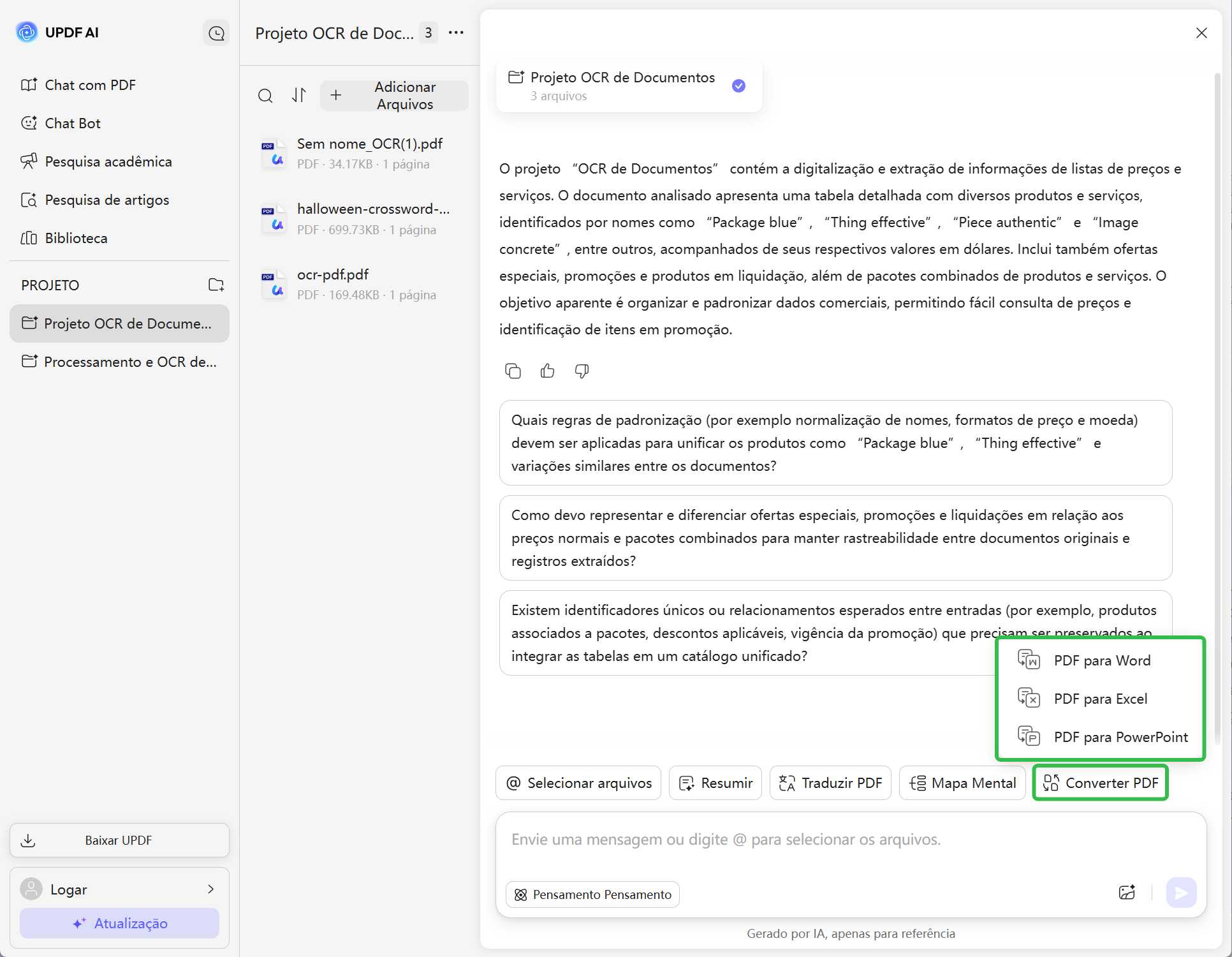The height and width of the screenshot is (957, 1232).
Task: Open the chat history panel
Action: pyautogui.click(x=216, y=33)
